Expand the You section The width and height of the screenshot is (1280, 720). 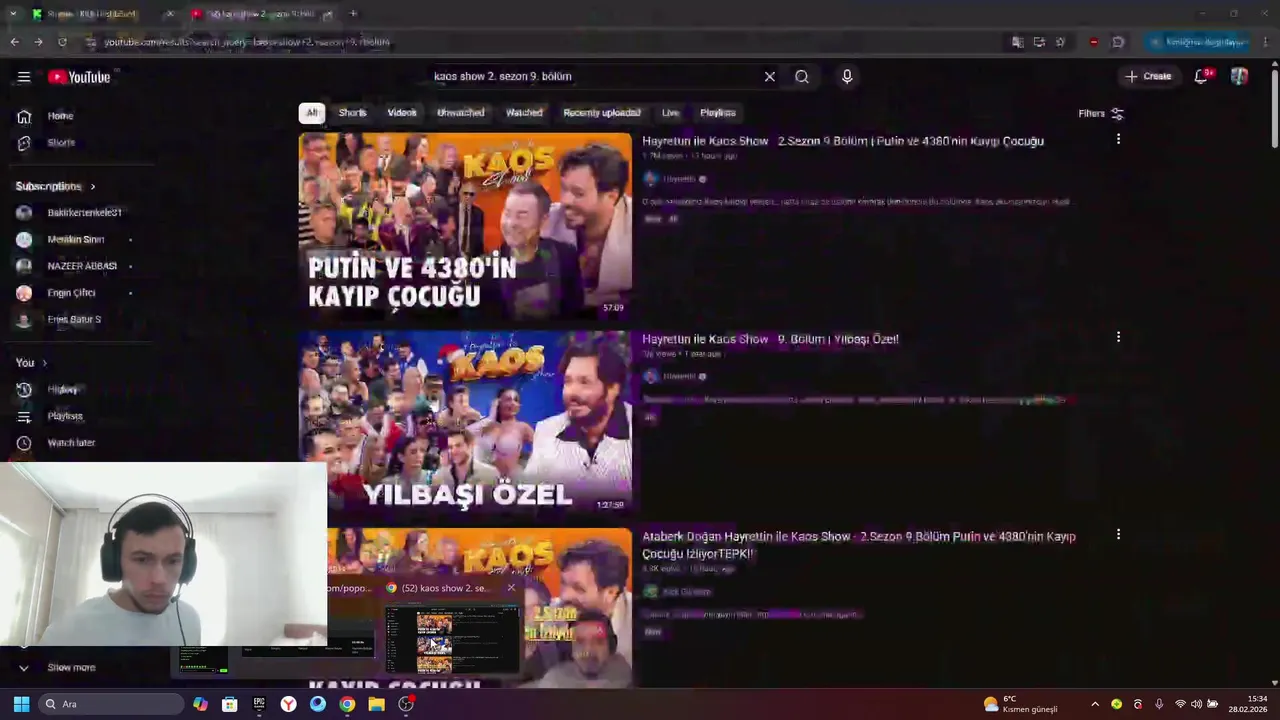32,362
